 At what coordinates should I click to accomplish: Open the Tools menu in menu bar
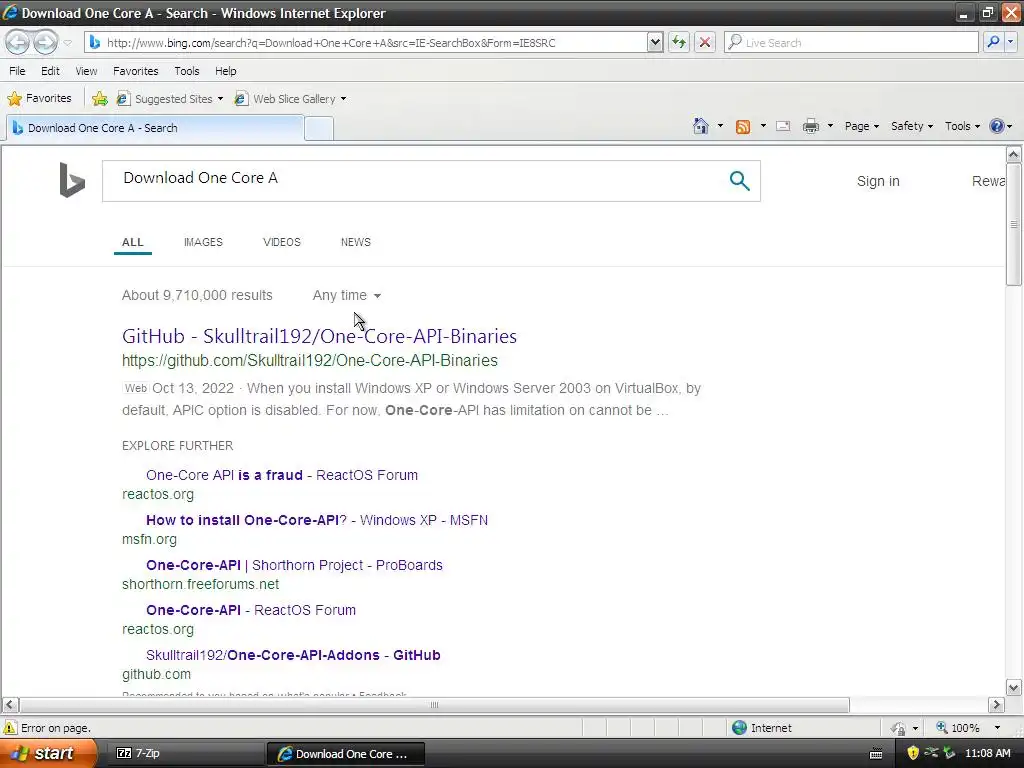pyautogui.click(x=187, y=71)
